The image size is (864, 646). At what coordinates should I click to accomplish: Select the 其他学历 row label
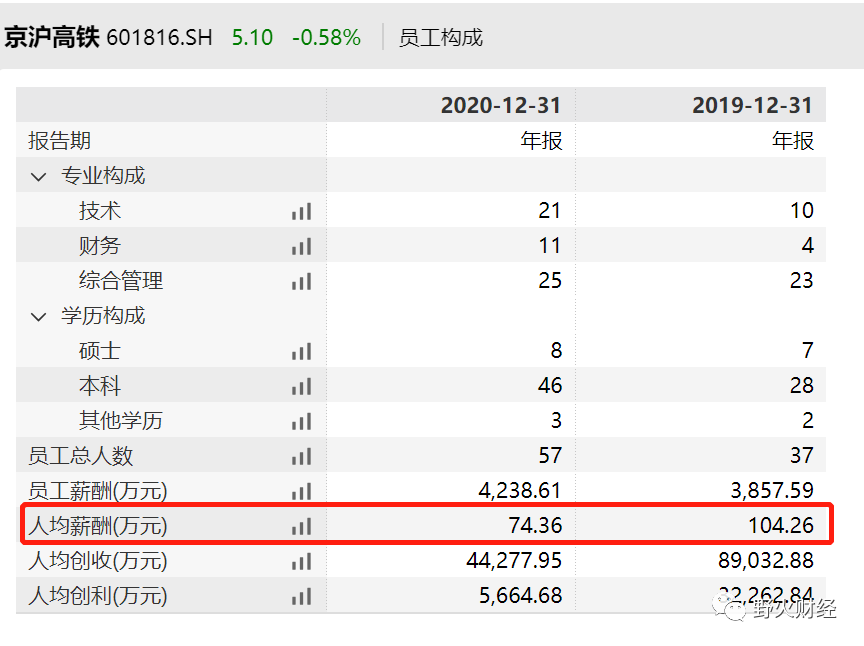click(x=121, y=421)
